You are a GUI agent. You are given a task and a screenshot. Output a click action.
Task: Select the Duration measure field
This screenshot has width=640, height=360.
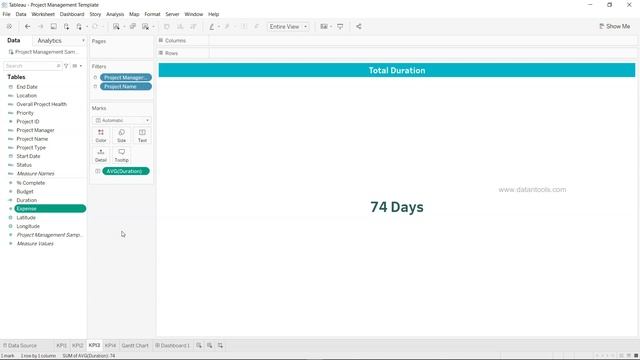(x=27, y=200)
